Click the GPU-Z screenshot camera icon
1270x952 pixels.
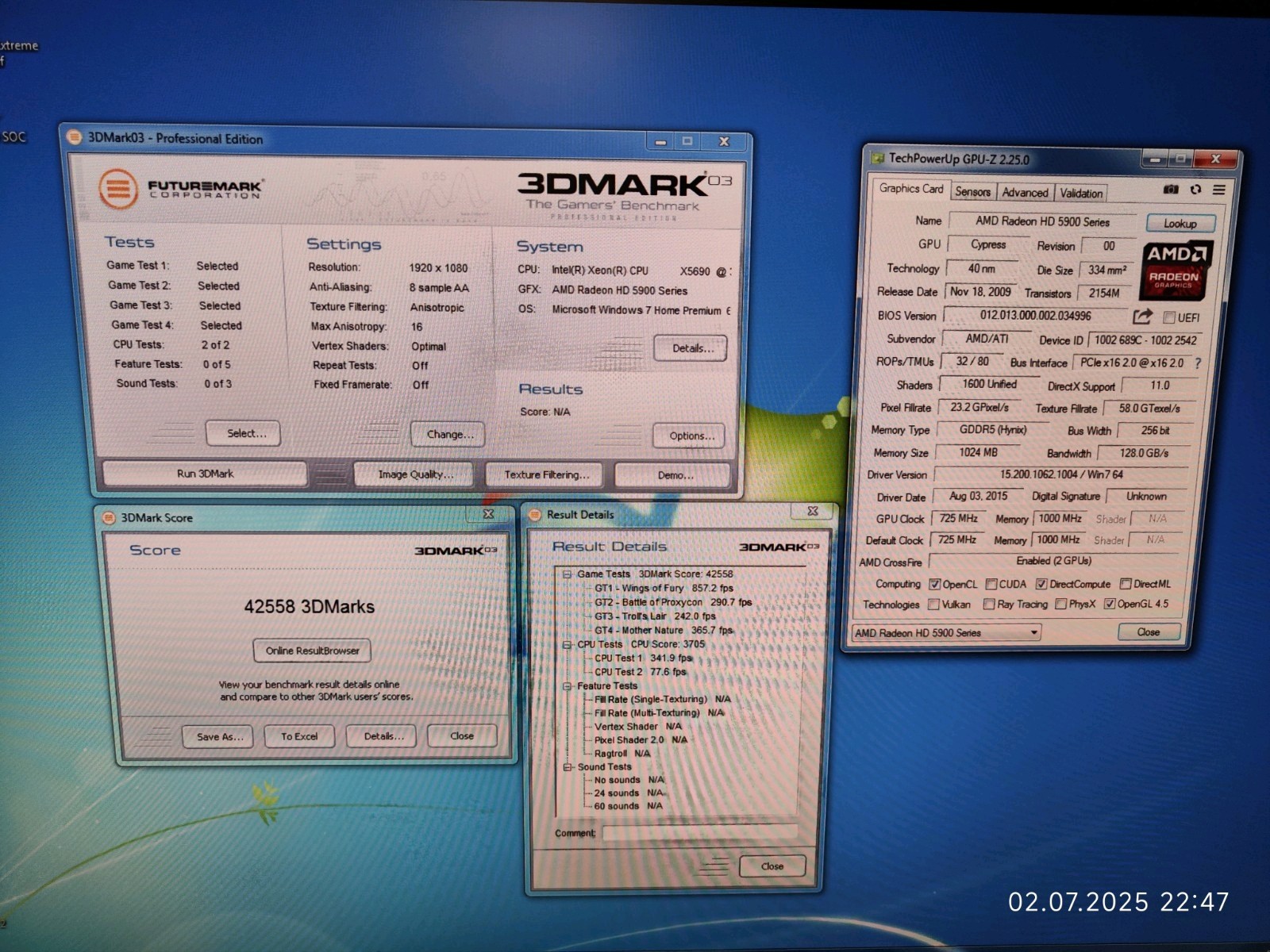coord(1171,190)
